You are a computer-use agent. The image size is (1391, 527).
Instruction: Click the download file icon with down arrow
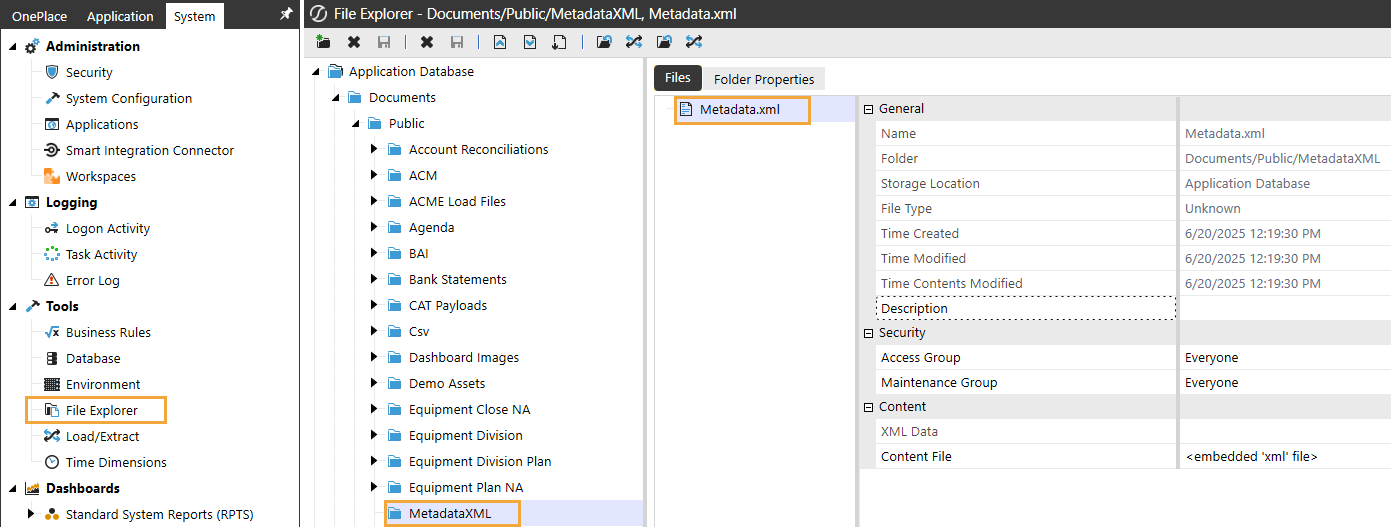click(530, 42)
